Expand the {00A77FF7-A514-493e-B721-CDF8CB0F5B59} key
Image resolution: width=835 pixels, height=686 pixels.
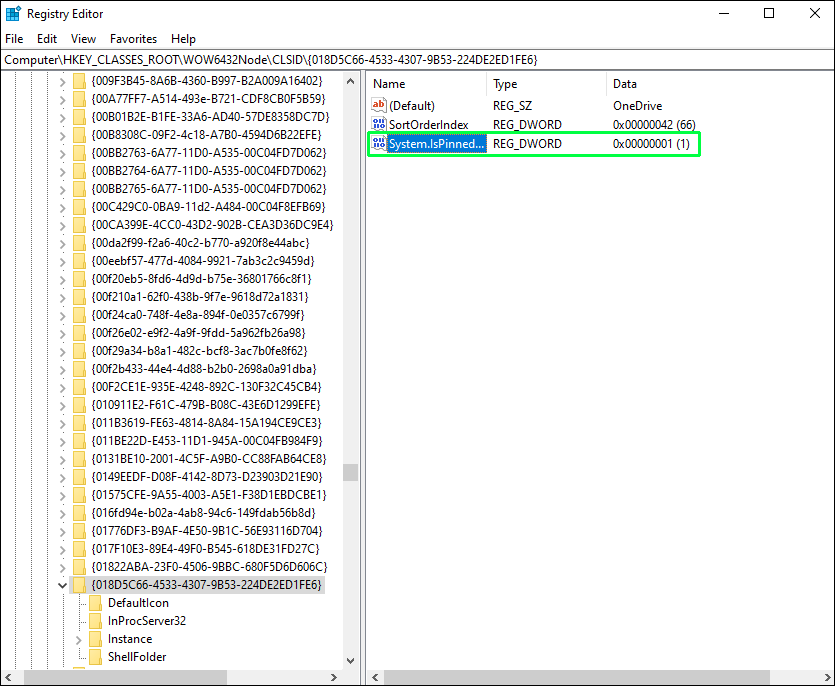tap(62, 100)
